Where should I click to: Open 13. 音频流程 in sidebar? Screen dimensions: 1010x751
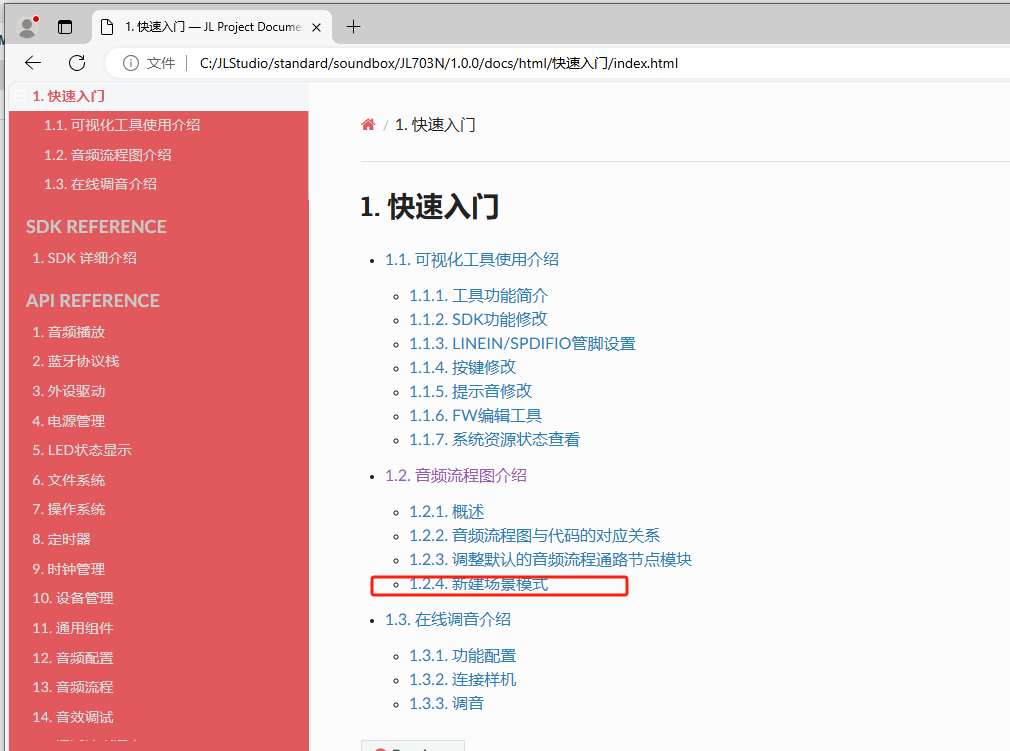click(73, 687)
